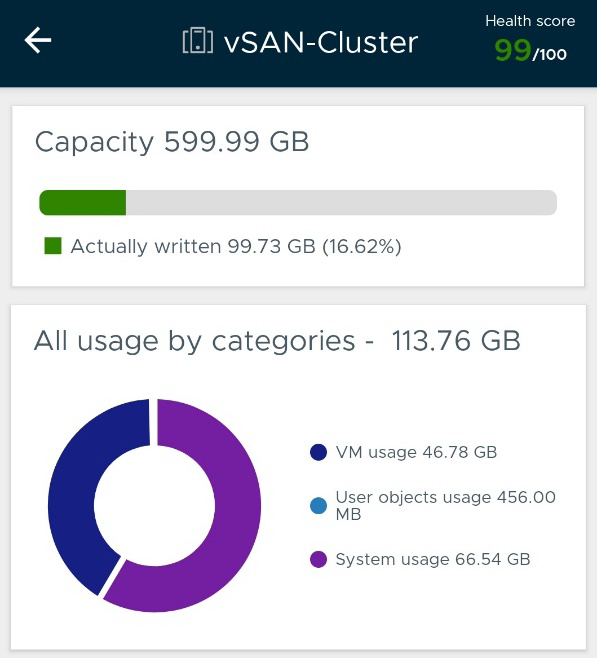Tap the back arrow icon

click(38, 40)
